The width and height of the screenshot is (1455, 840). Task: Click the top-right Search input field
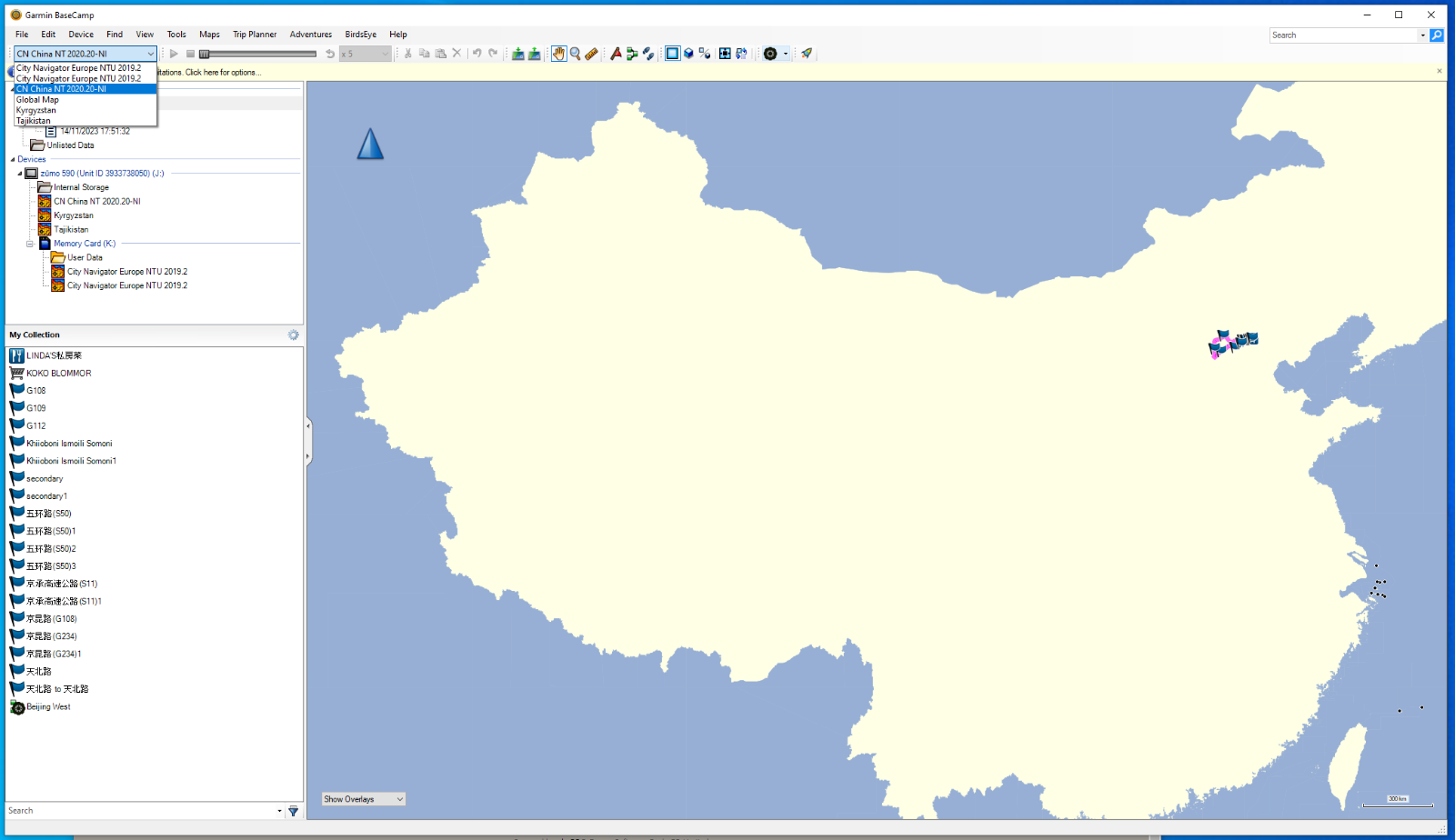[x=1343, y=35]
